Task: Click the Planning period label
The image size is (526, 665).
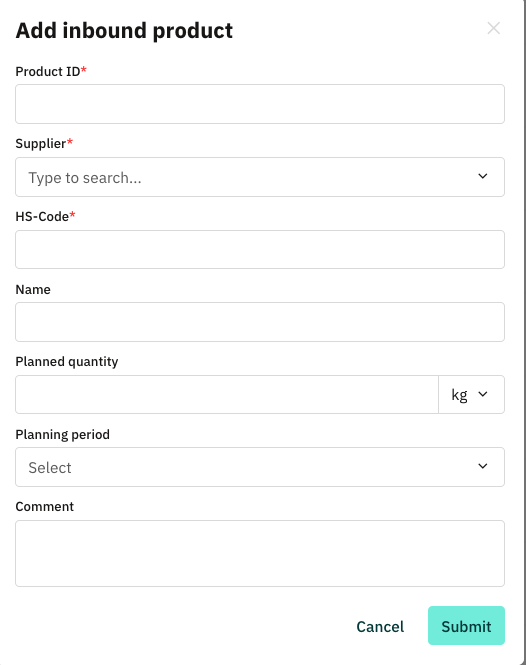Action: 62,434
